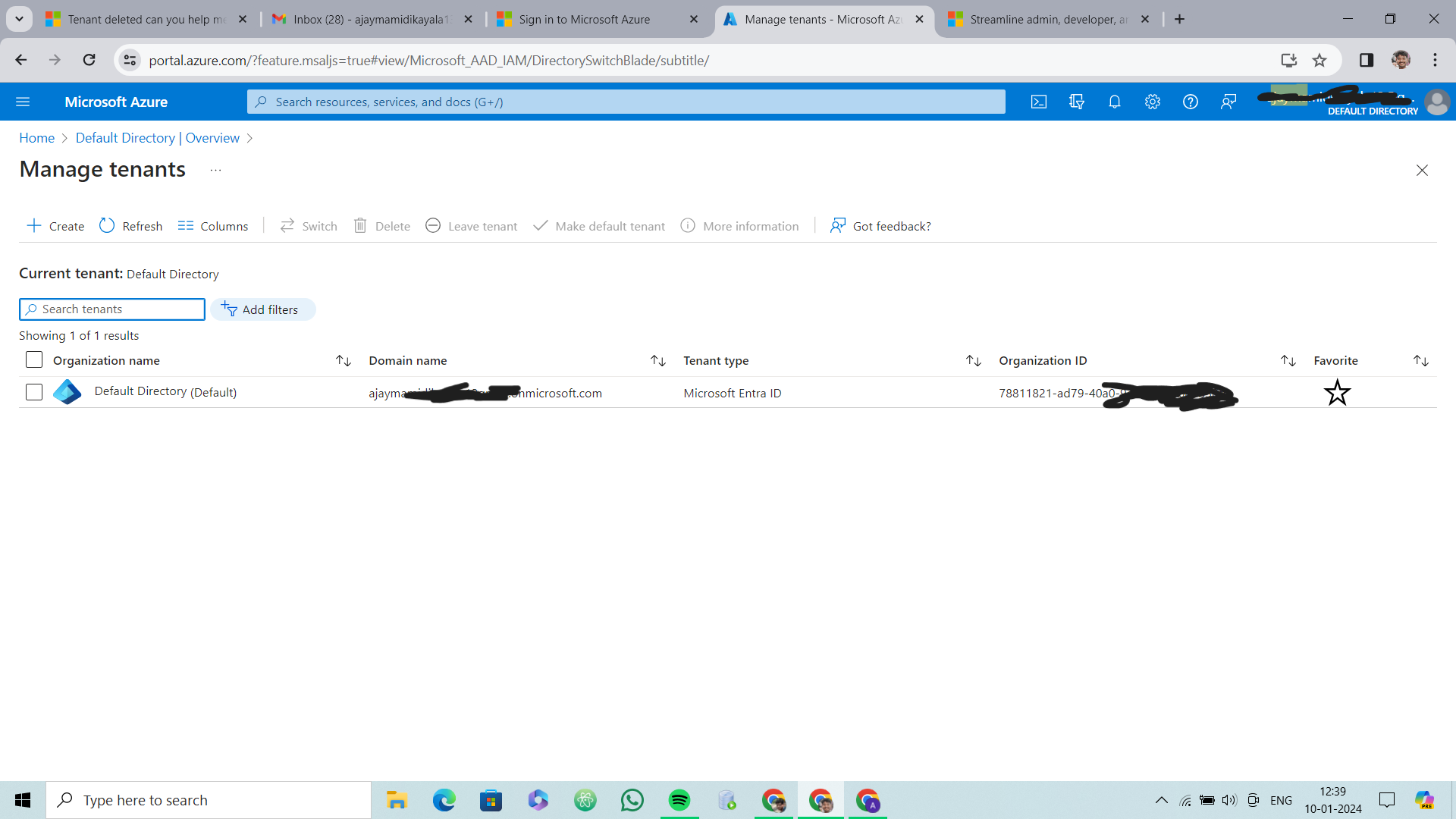Open the Manage tenants ellipsis menu
This screenshot has height=819, width=1456.
click(x=215, y=170)
